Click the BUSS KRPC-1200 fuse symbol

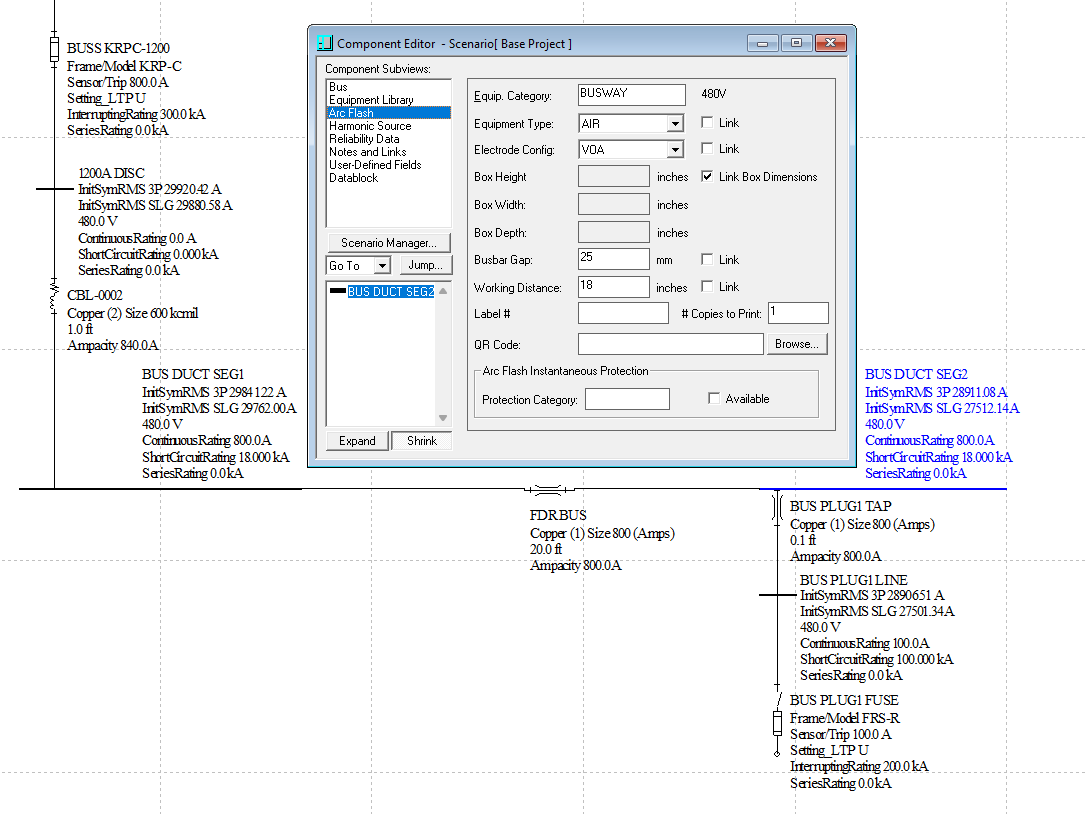coord(54,49)
